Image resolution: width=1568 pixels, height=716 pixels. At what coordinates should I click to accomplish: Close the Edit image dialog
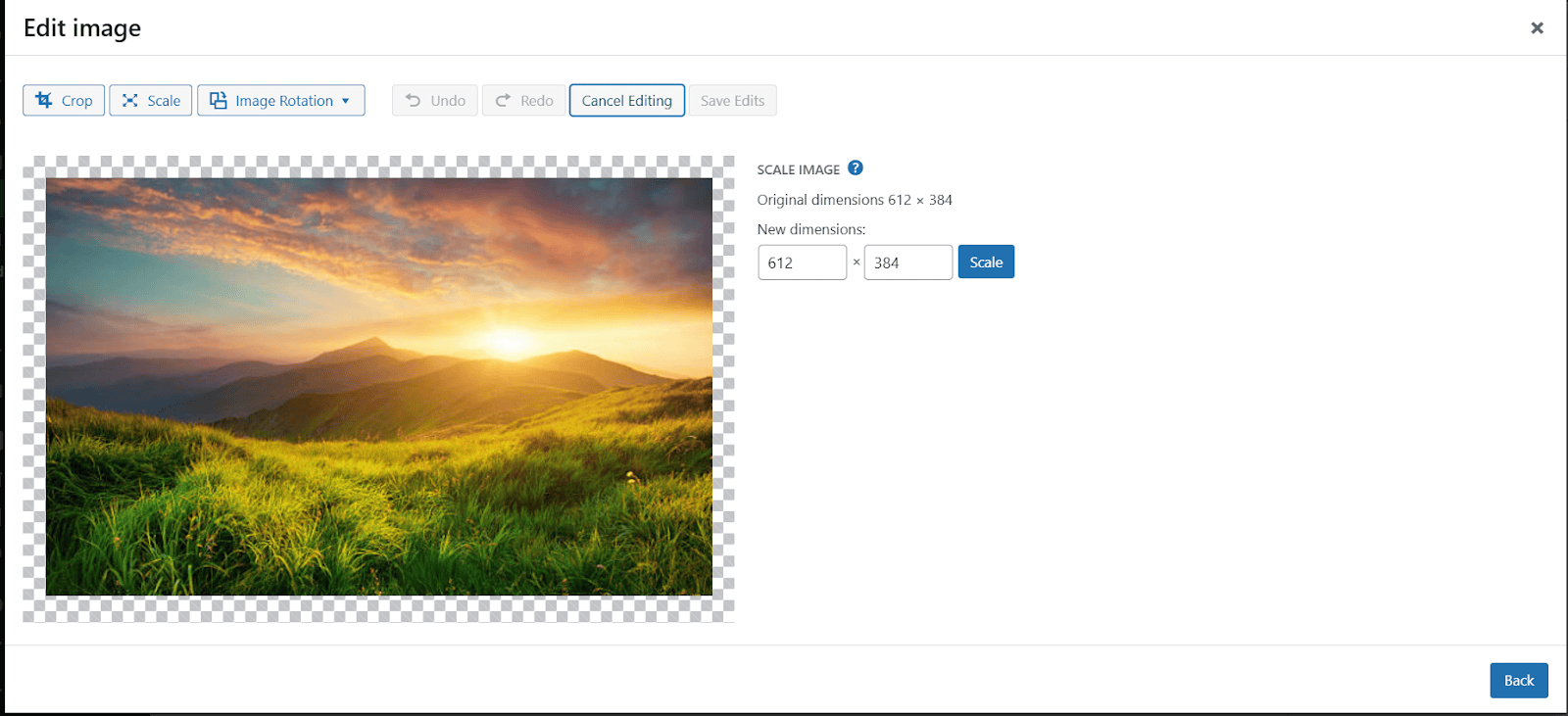(x=1537, y=28)
